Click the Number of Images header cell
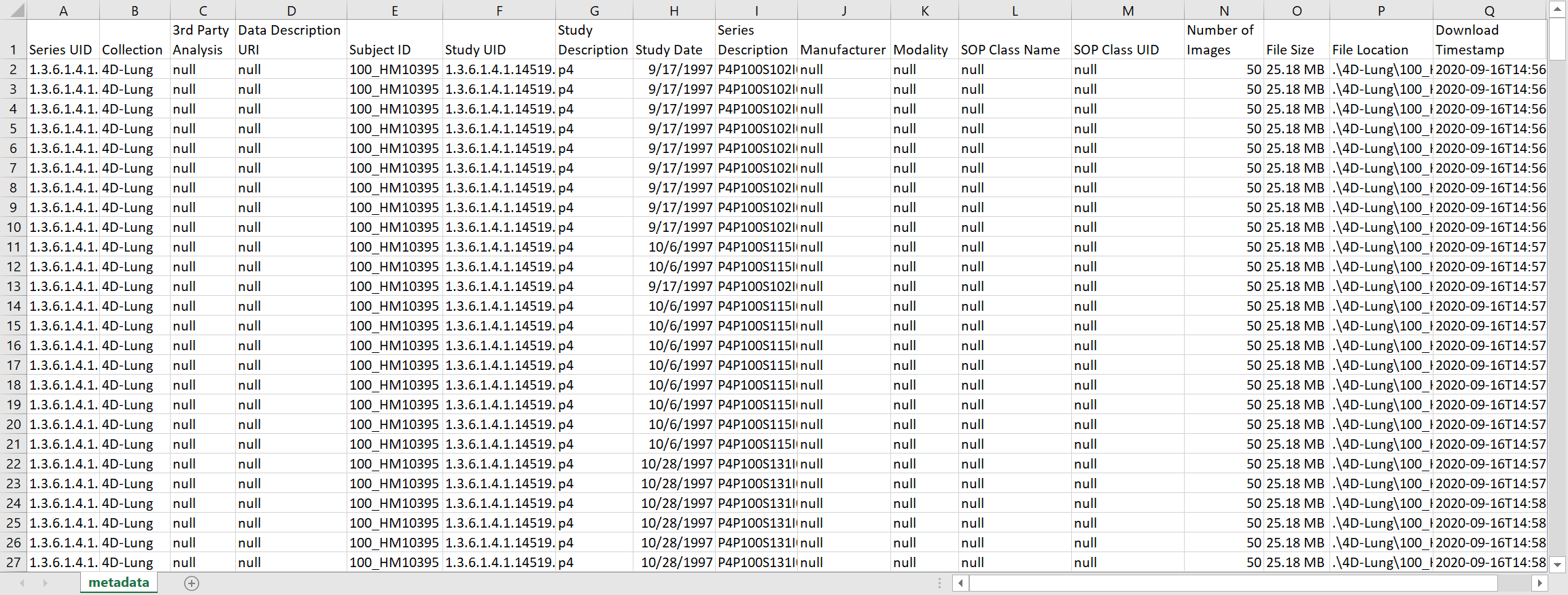This screenshot has width=1568, height=595. click(x=1223, y=39)
